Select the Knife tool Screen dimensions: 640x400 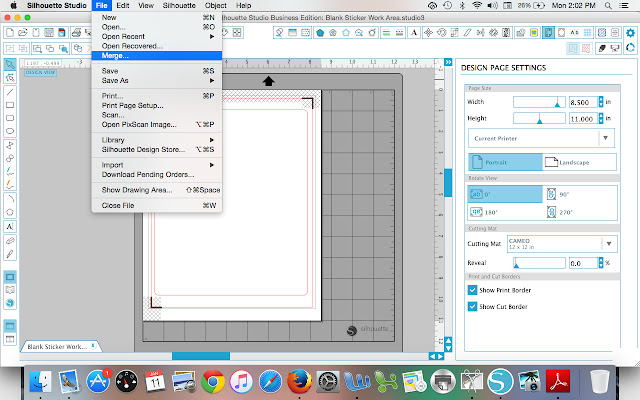[10, 254]
